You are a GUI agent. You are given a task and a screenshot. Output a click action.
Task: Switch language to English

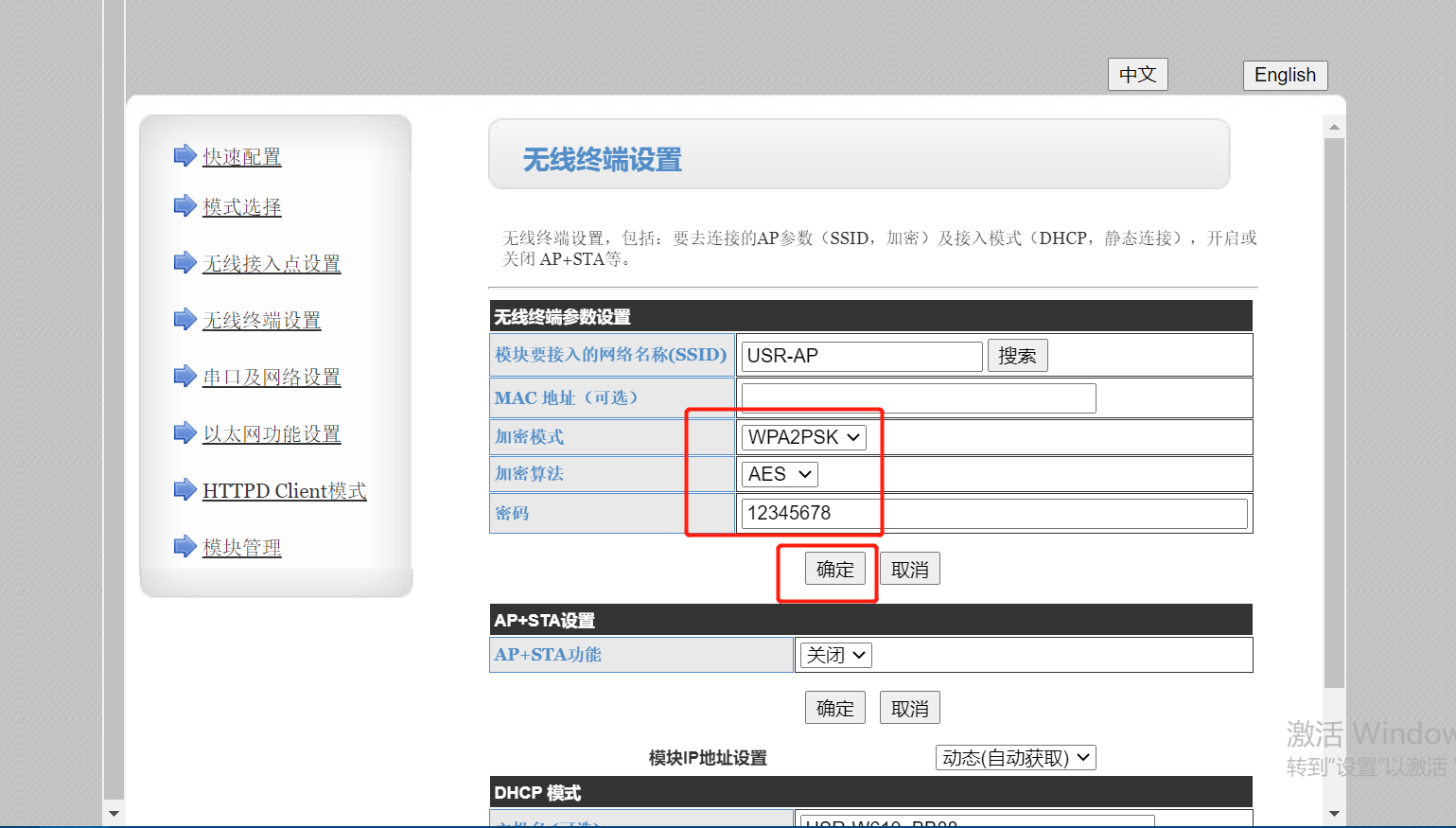click(1285, 75)
